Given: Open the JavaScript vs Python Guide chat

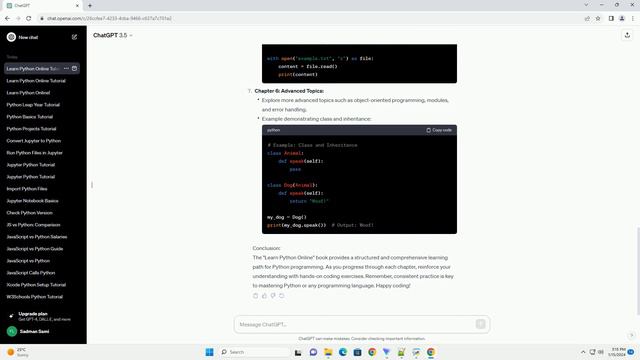Looking at the screenshot, I should 35,249.
